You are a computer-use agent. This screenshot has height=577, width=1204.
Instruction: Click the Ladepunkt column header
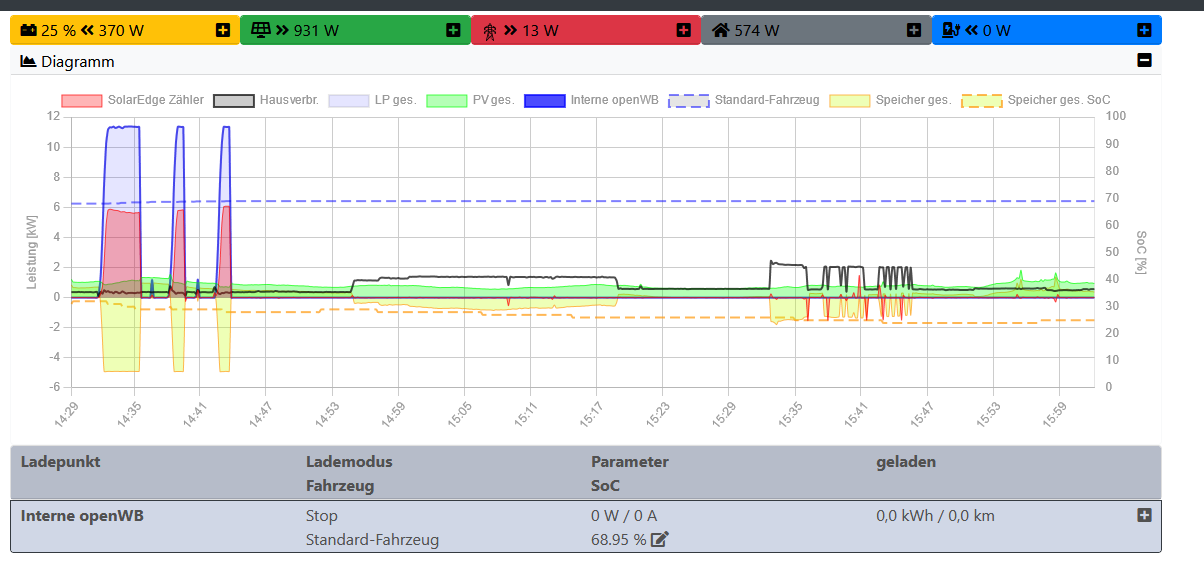(61, 462)
